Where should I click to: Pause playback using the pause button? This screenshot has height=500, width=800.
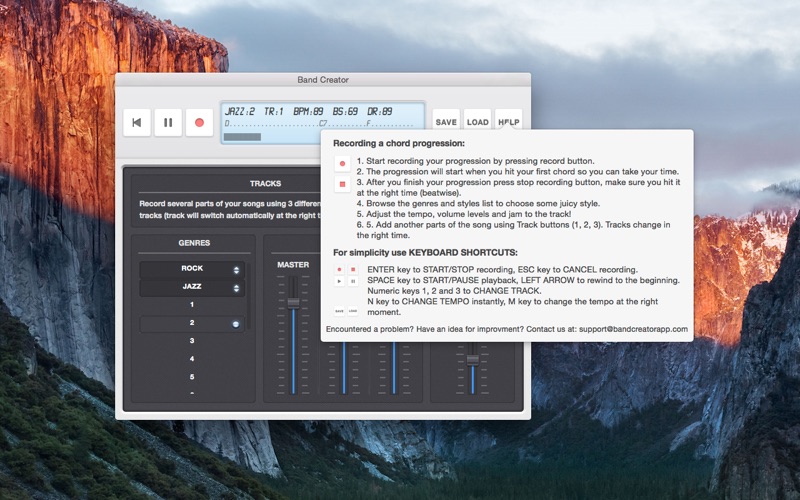coord(168,123)
